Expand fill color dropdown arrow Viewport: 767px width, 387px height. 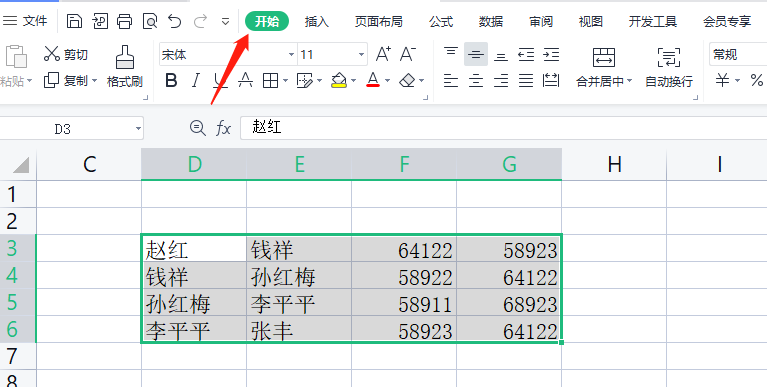pos(353,81)
